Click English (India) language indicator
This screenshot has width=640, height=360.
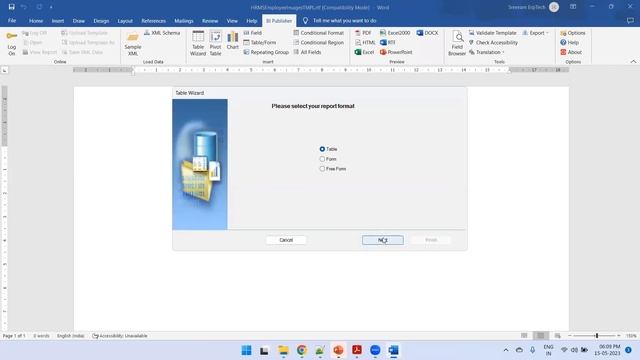[71, 336]
